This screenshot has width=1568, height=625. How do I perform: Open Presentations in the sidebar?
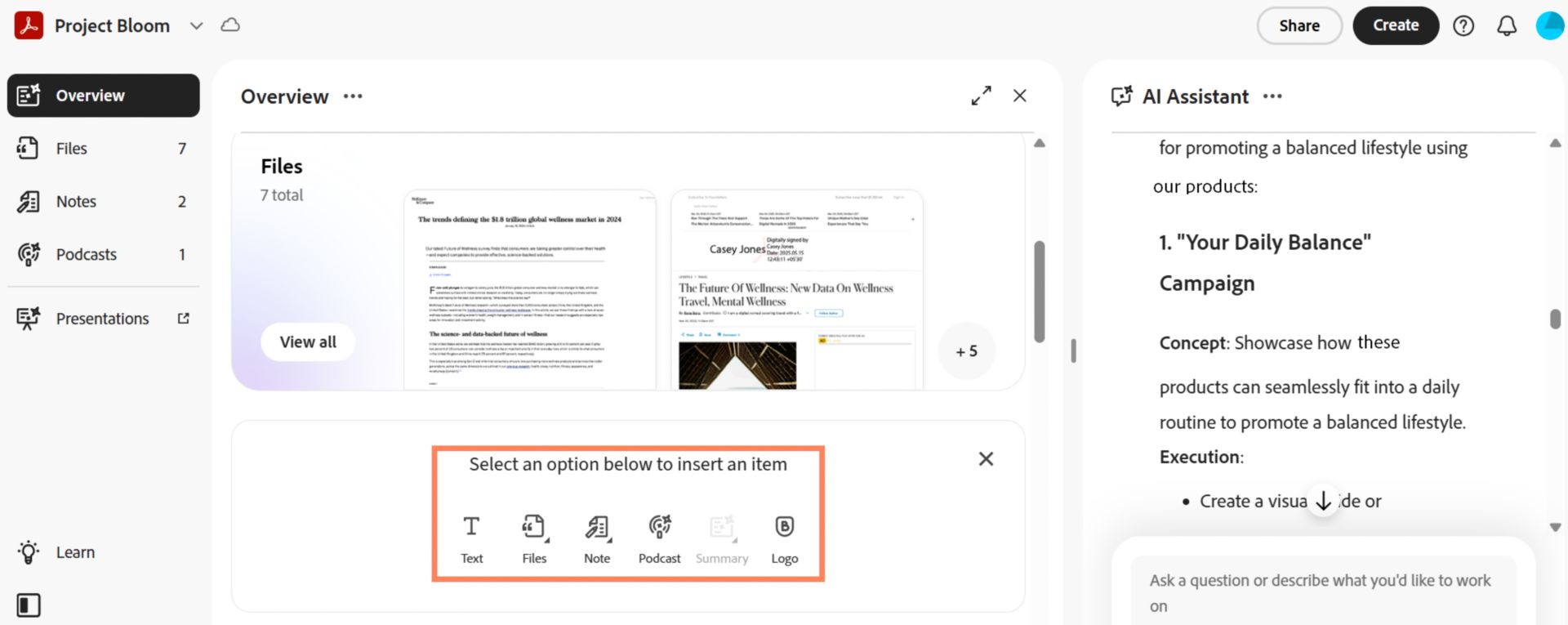(104, 319)
